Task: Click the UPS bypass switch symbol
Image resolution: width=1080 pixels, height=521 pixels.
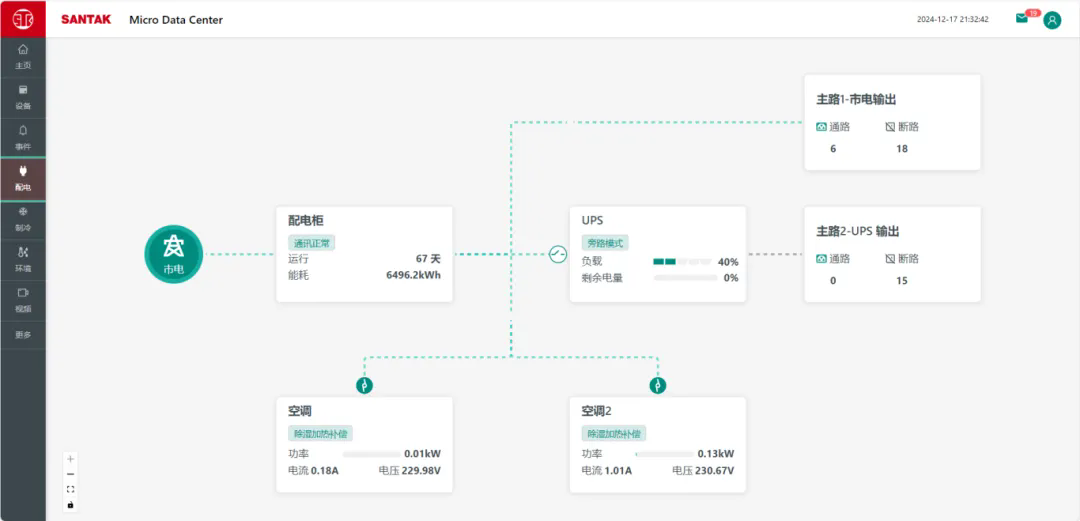Action: click(558, 254)
